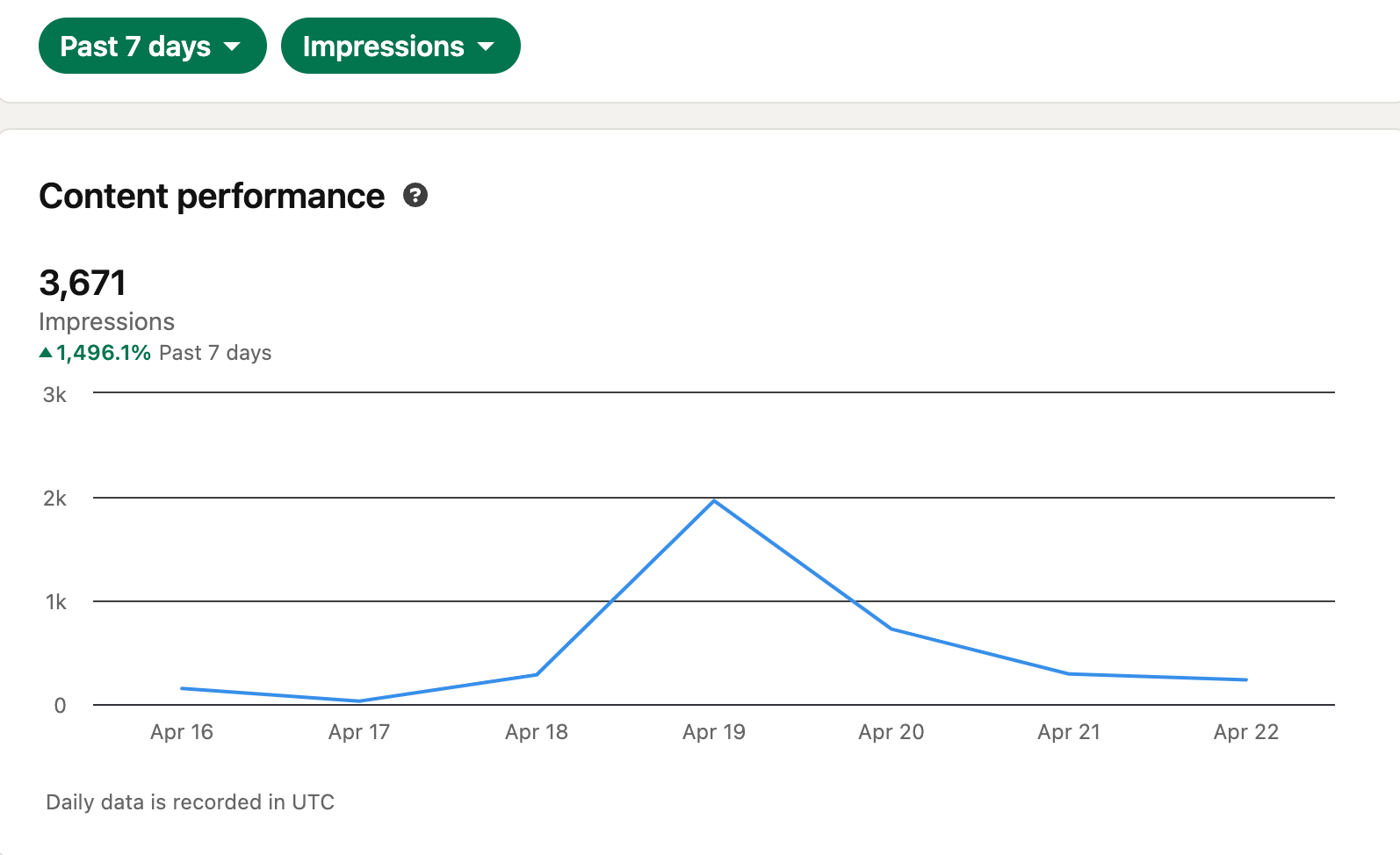
Task: Select the Apr 16 chart data point
Action: [182, 688]
